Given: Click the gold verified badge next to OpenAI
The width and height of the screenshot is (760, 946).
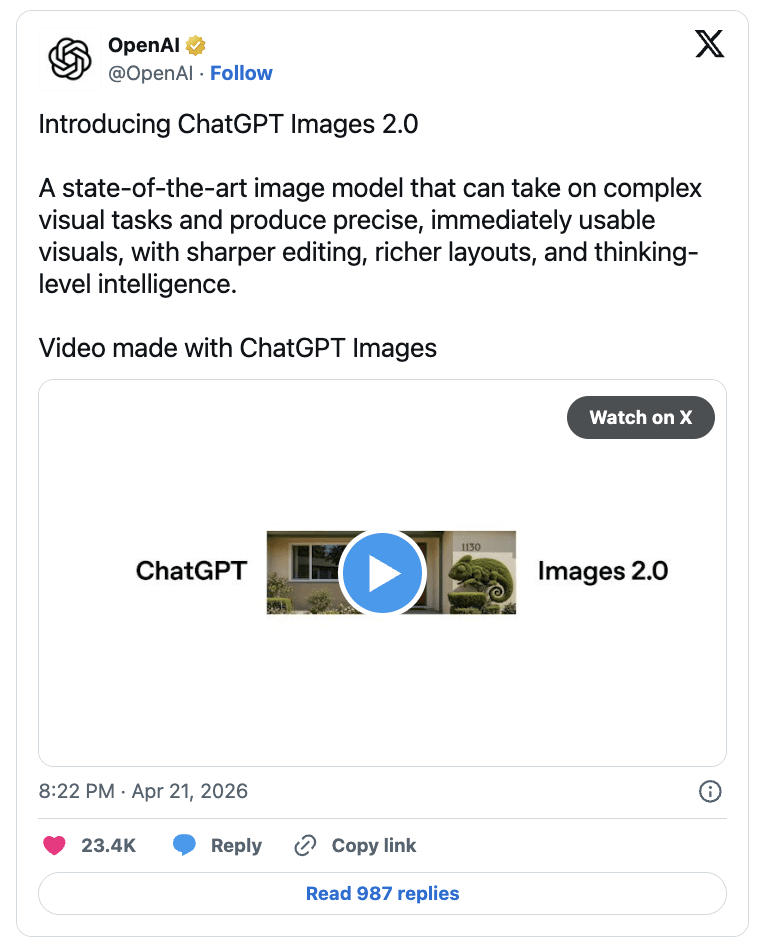Looking at the screenshot, I should click(x=195, y=45).
